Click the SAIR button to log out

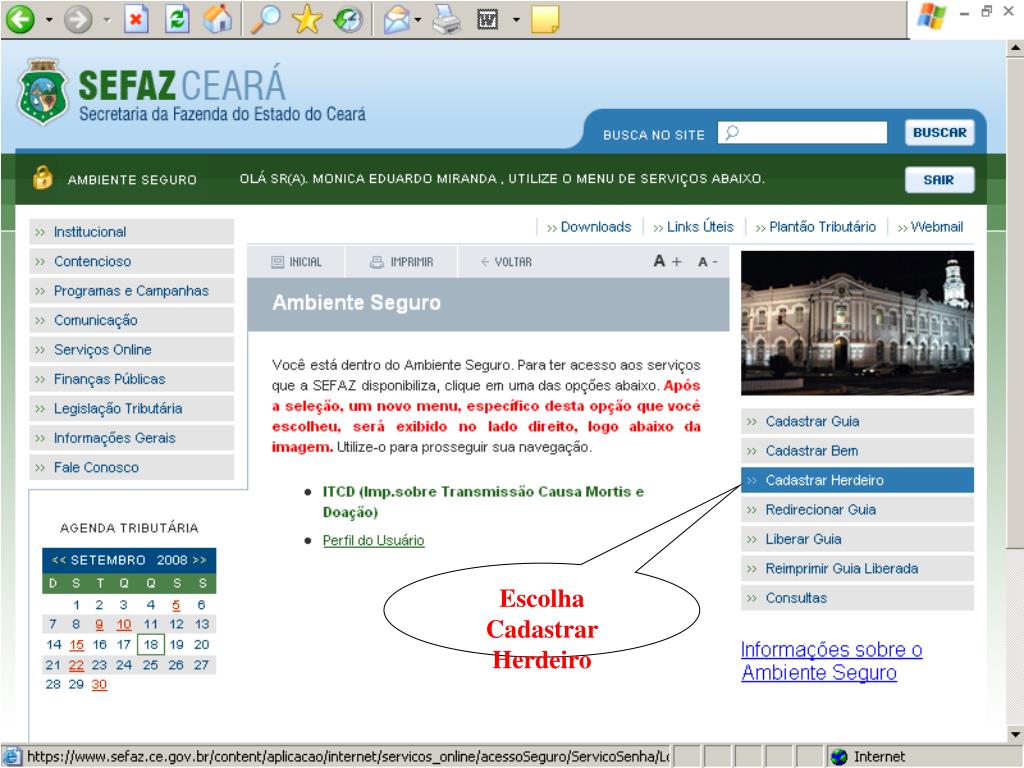[x=939, y=180]
